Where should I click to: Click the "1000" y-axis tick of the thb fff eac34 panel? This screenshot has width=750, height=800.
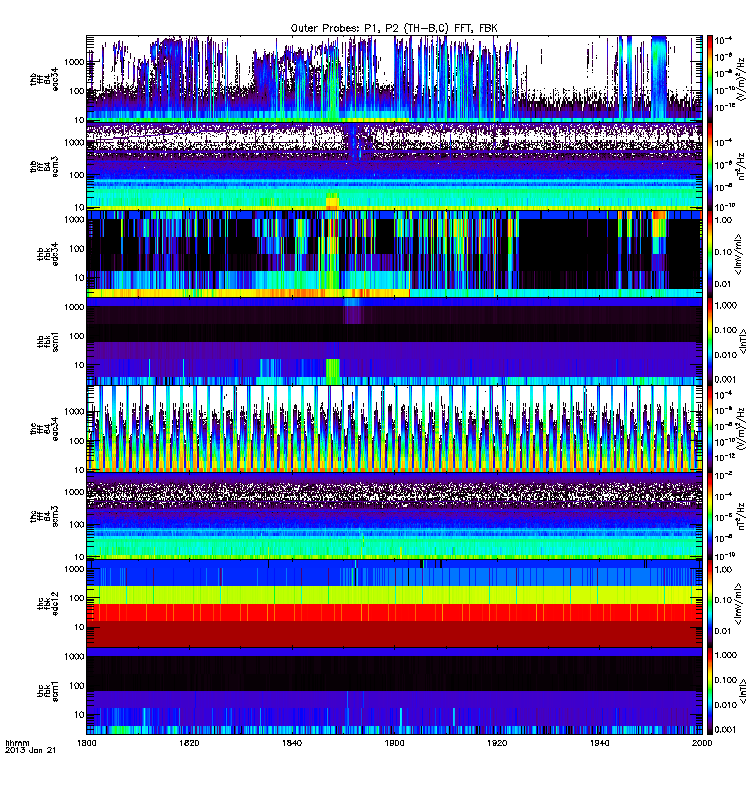click(x=74, y=62)
